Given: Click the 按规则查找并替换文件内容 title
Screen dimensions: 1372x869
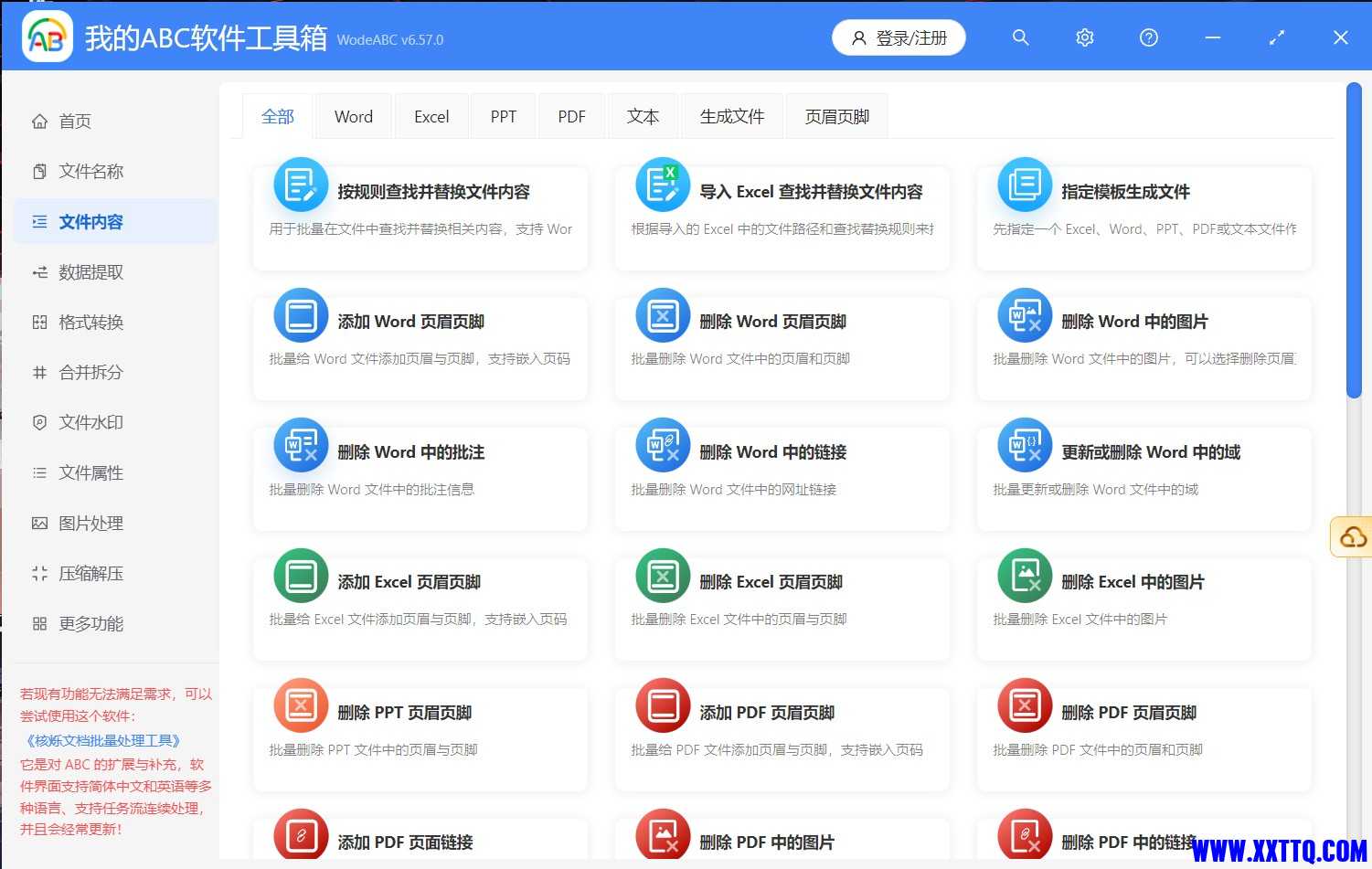Looking at the screenshot, I should pyautogui.click(x=433, y=192).
